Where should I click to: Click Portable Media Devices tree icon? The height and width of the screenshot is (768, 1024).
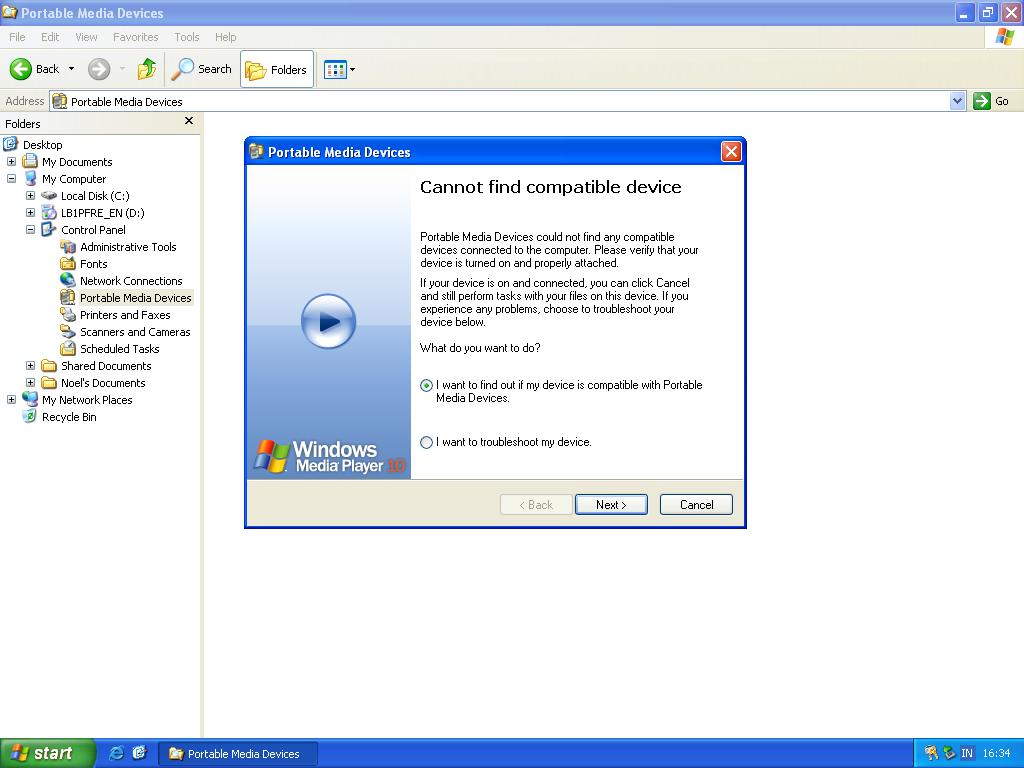coord(68,297)
